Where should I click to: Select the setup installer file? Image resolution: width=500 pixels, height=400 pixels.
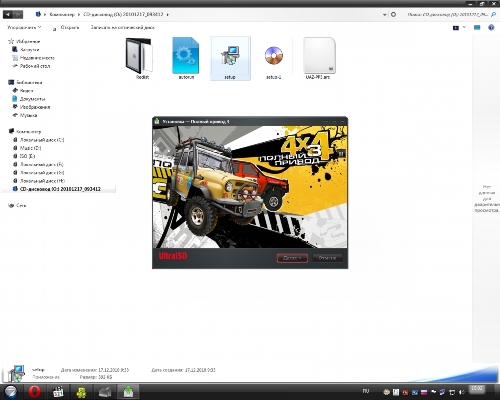tap(230, 58)
